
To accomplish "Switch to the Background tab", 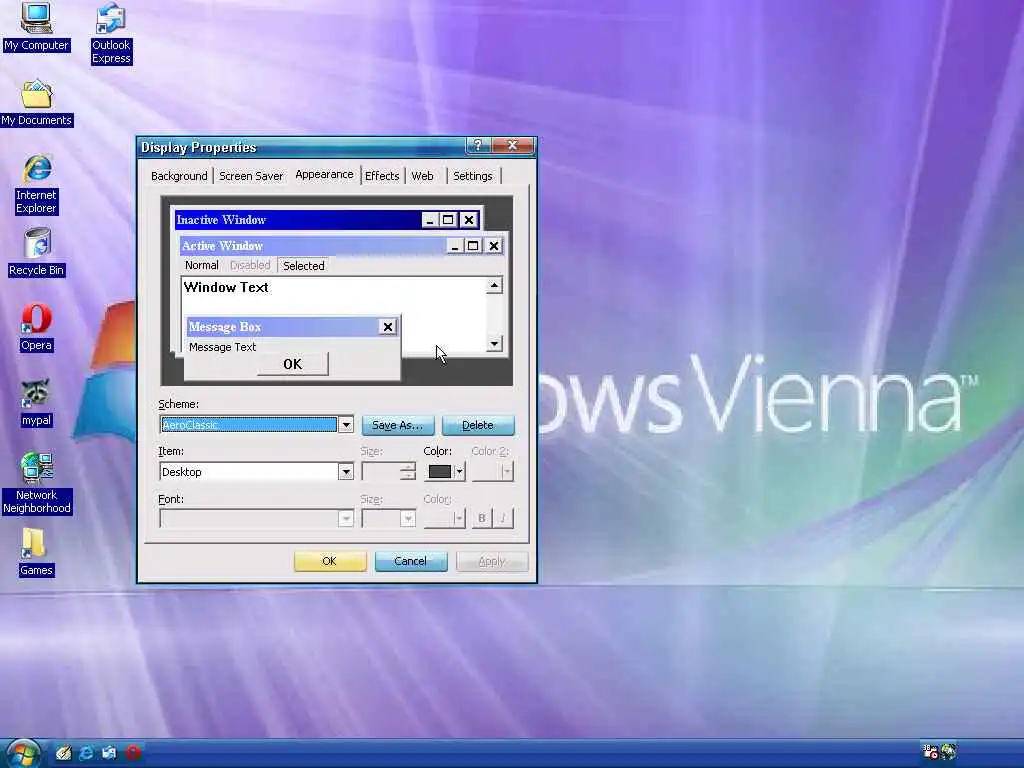I will tap(179, 176).
